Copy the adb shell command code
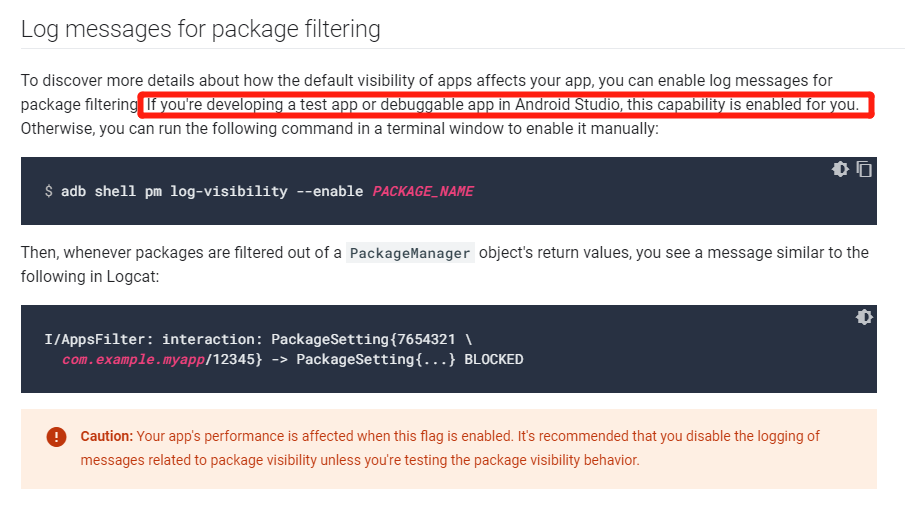 tap(864, 169)
